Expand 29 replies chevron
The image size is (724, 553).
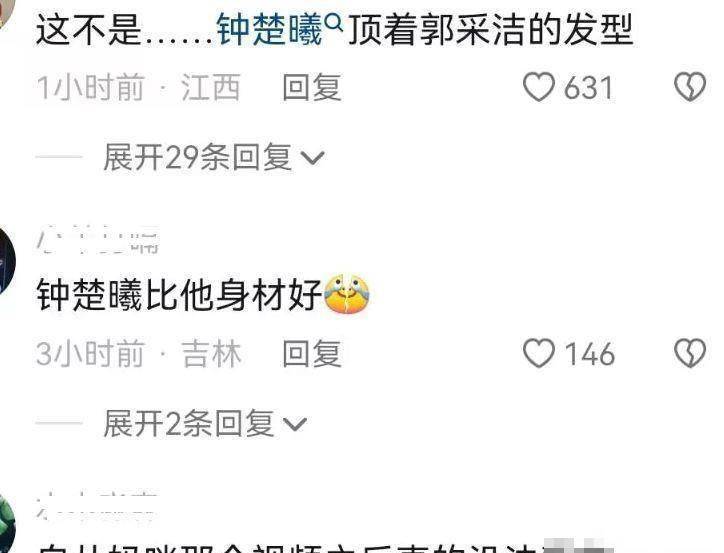313,158
